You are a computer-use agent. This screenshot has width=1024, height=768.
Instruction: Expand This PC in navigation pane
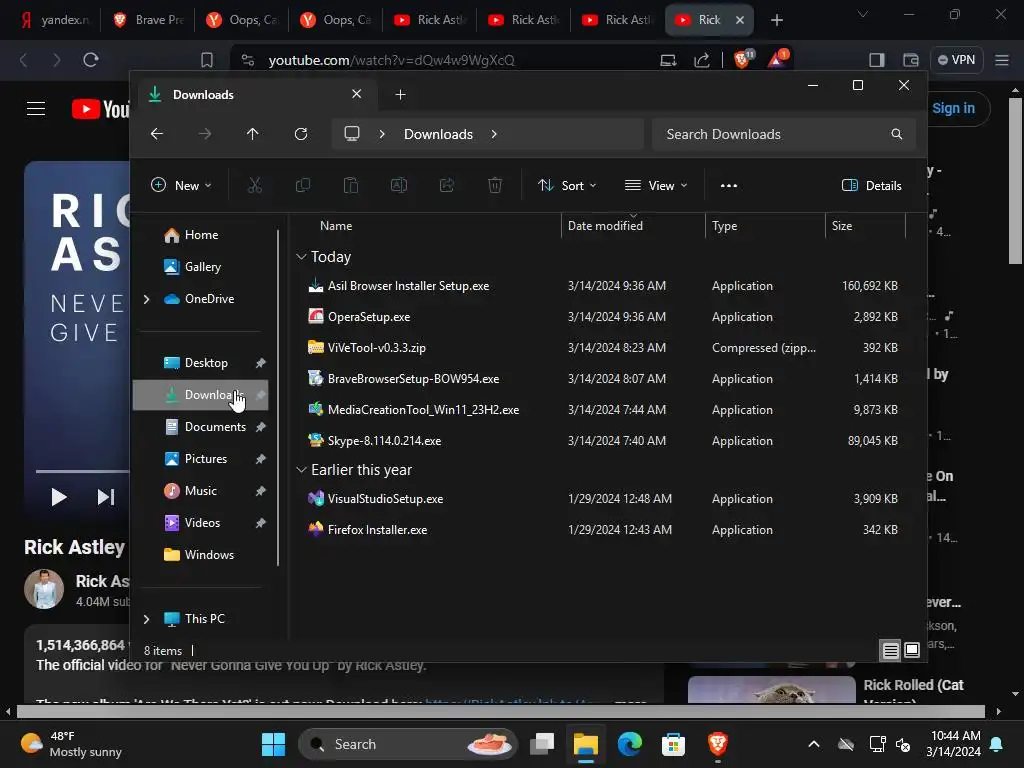tap(146, 618)
